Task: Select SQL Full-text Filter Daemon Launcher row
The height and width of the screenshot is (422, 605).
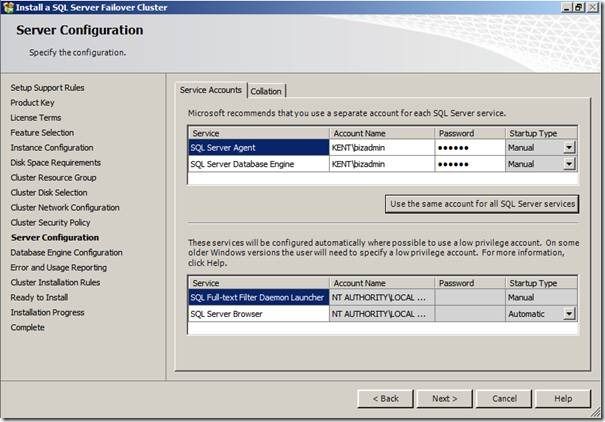Action: [x=259, y=297]
